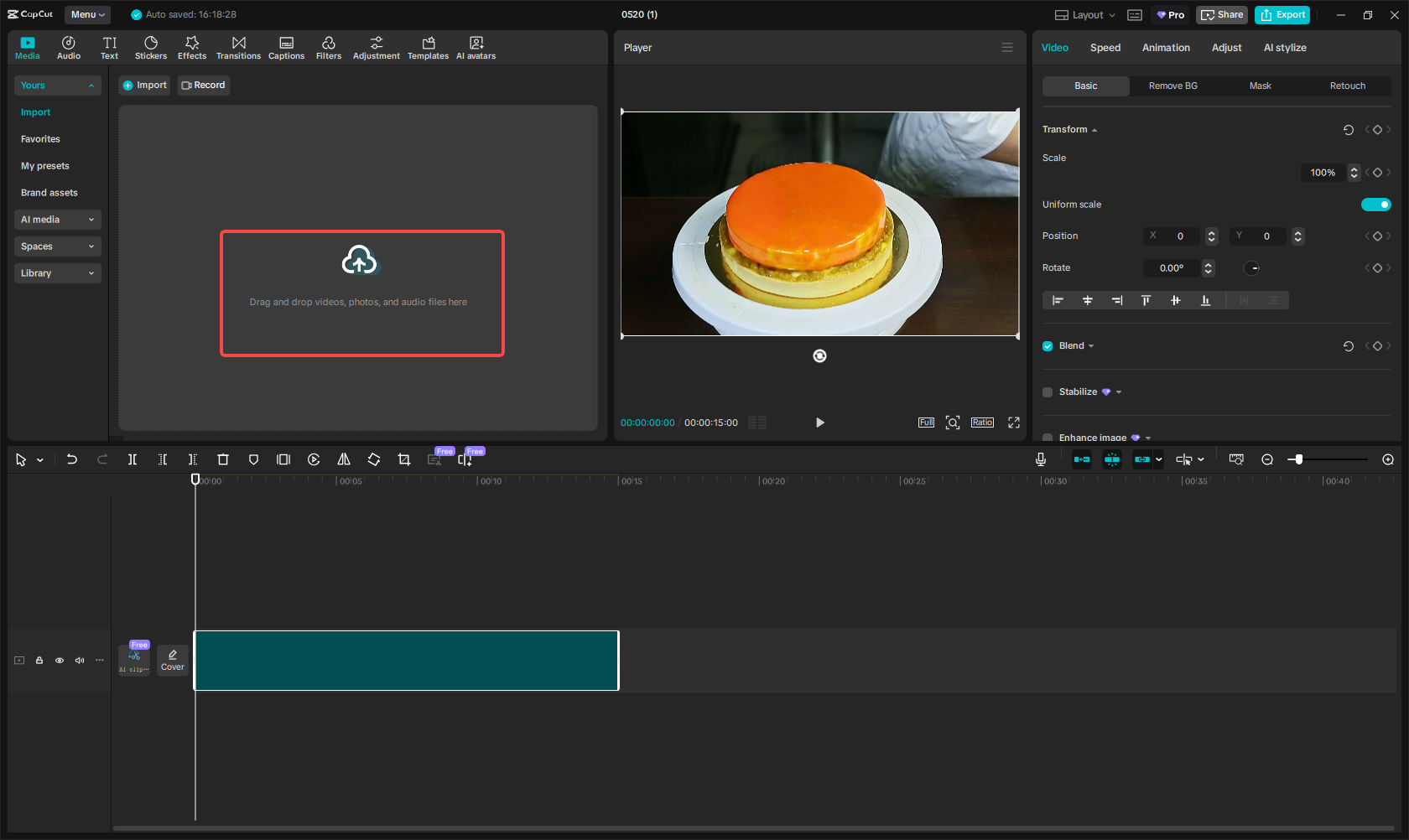Open the Transitions panel
The image size is (1409, 840).
click(x=238, y=48)
